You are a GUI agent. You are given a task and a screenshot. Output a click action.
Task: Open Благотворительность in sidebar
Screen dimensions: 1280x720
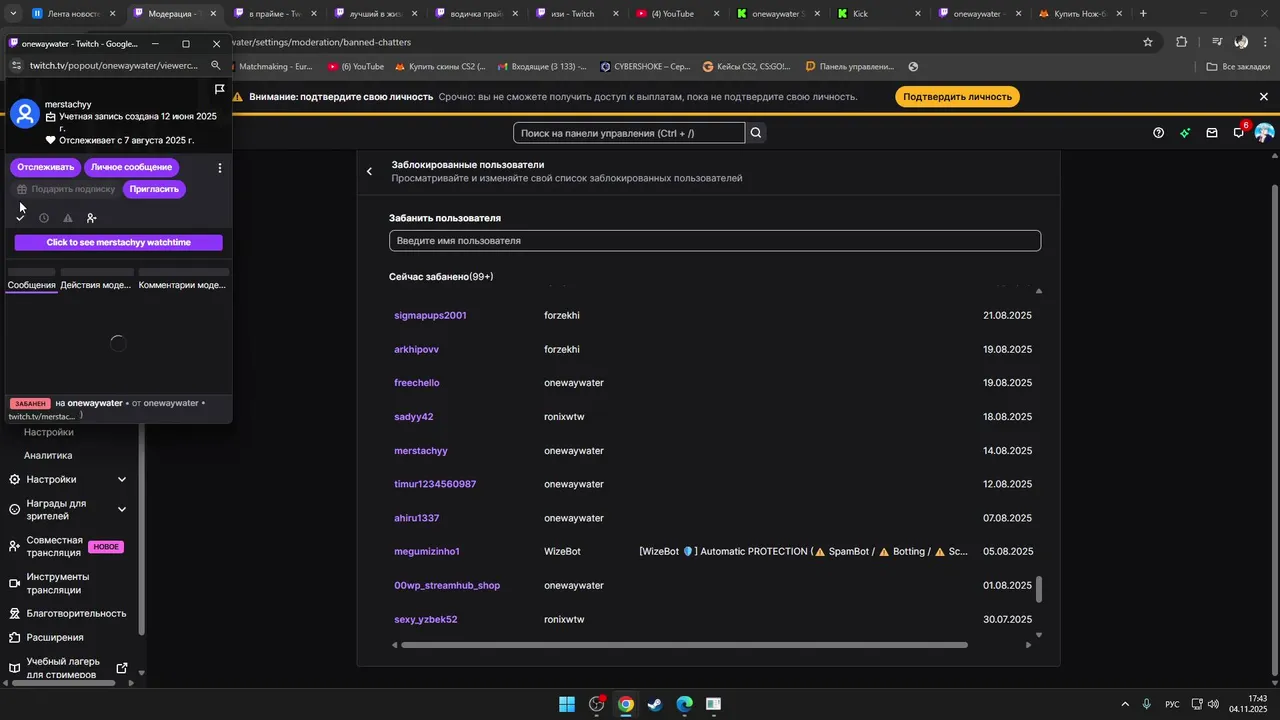[x=68, y=613]
